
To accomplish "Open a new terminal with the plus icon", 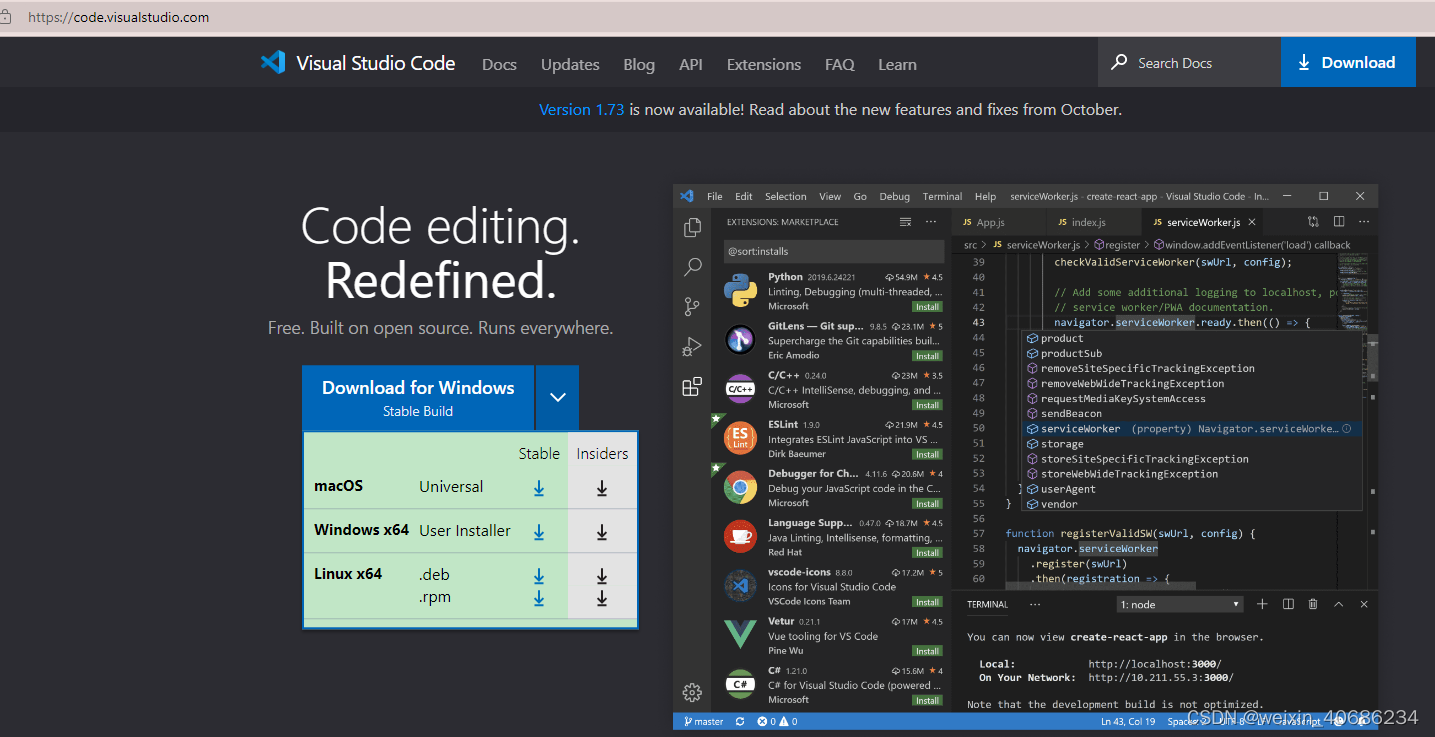I will coord(1262,604).
